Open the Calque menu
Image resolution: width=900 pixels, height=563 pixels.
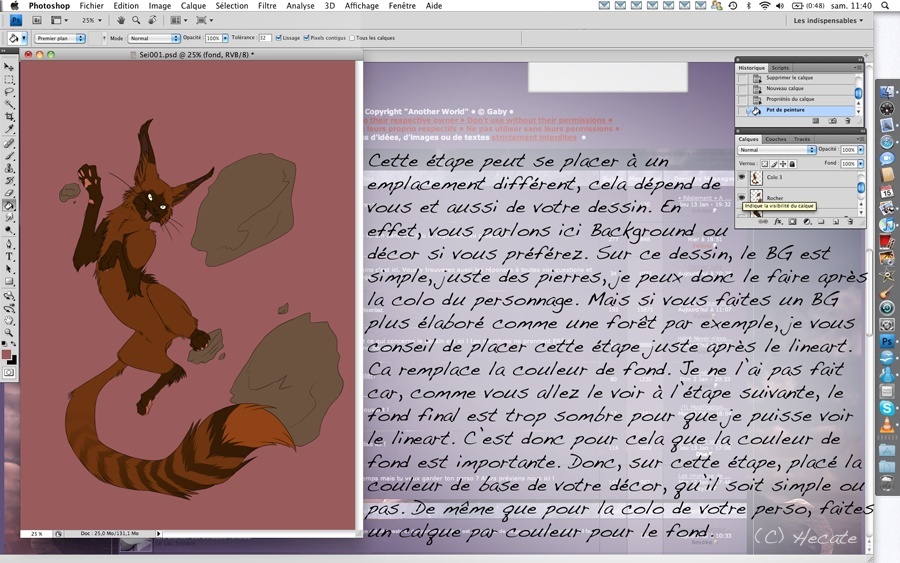click(x=193, y=6)
